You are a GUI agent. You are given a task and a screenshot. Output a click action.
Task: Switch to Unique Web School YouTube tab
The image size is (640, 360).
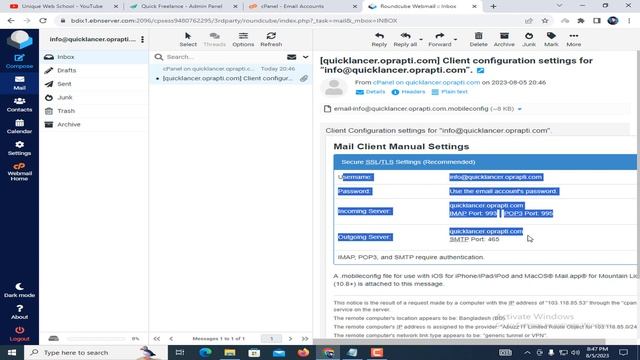[x=62, y=6]
